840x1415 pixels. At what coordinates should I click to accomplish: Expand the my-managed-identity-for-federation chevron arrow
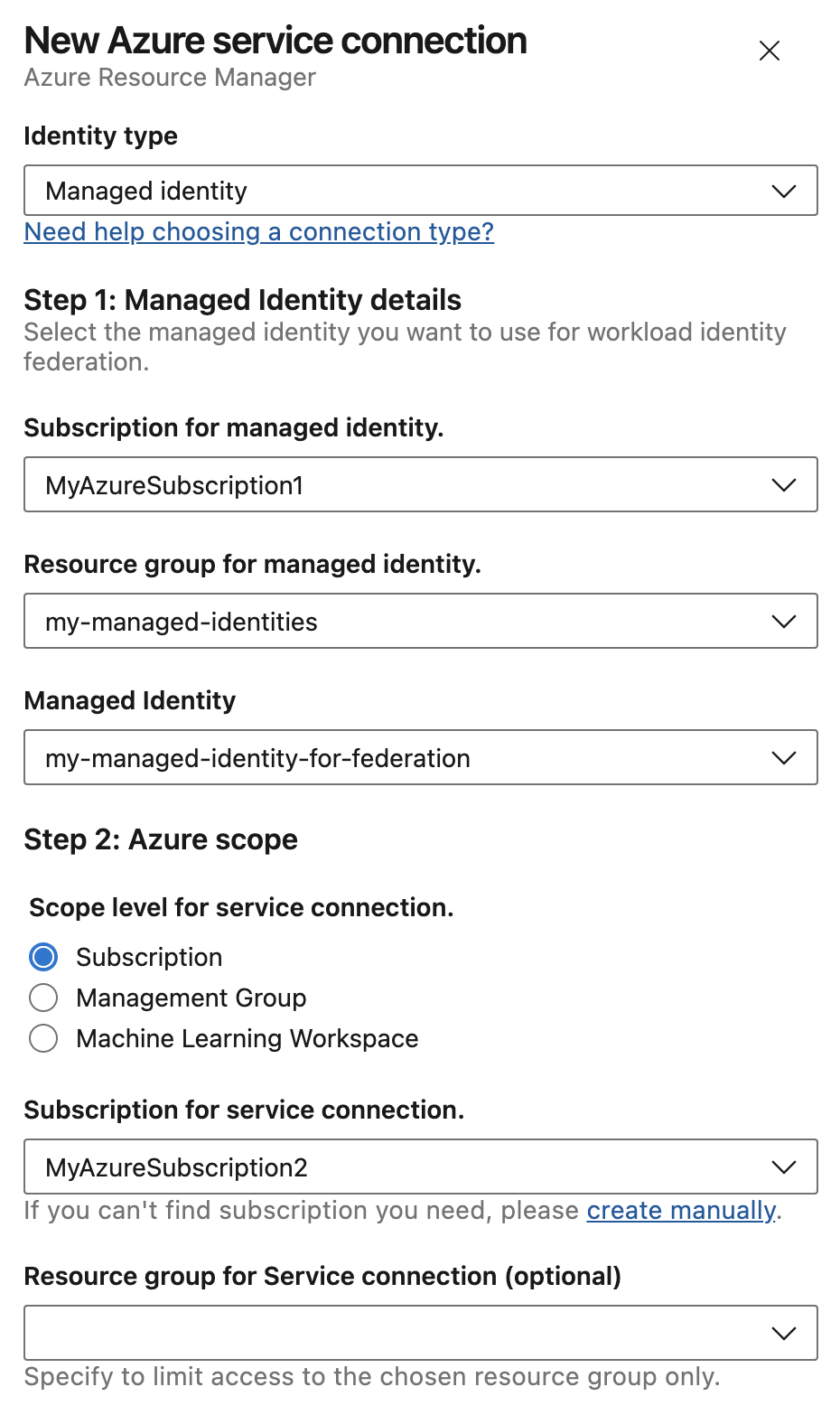[x=784, y=757]
